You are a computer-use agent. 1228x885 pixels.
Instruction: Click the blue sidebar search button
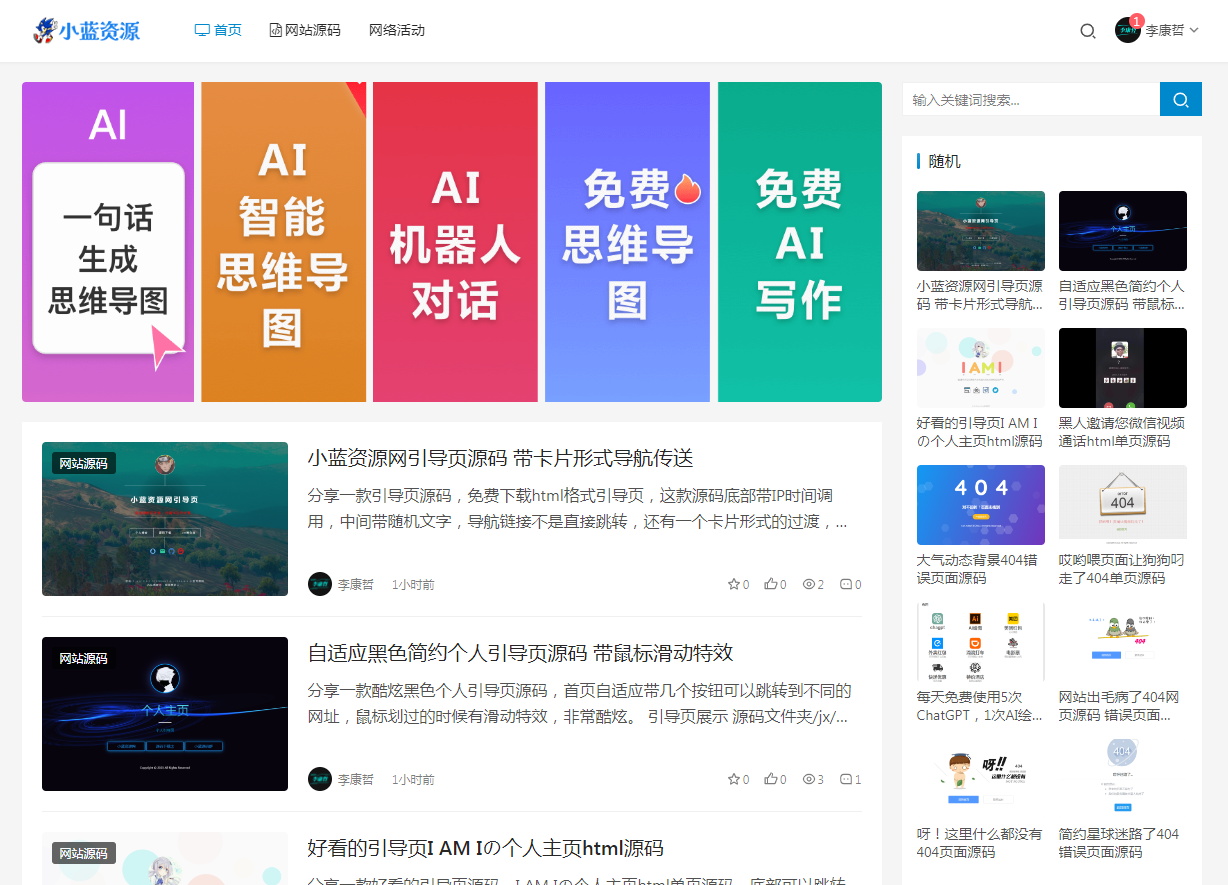1181,99
